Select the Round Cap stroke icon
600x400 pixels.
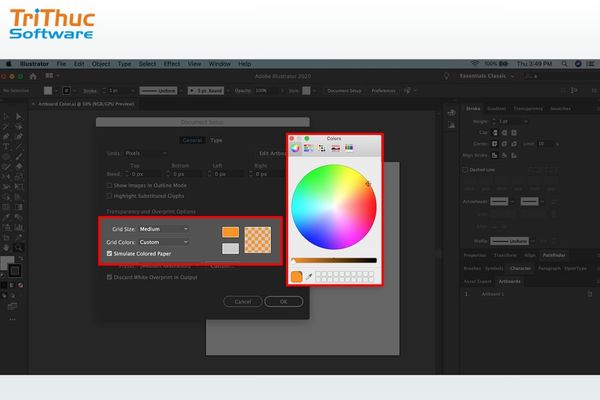click(x=504, y=133)
